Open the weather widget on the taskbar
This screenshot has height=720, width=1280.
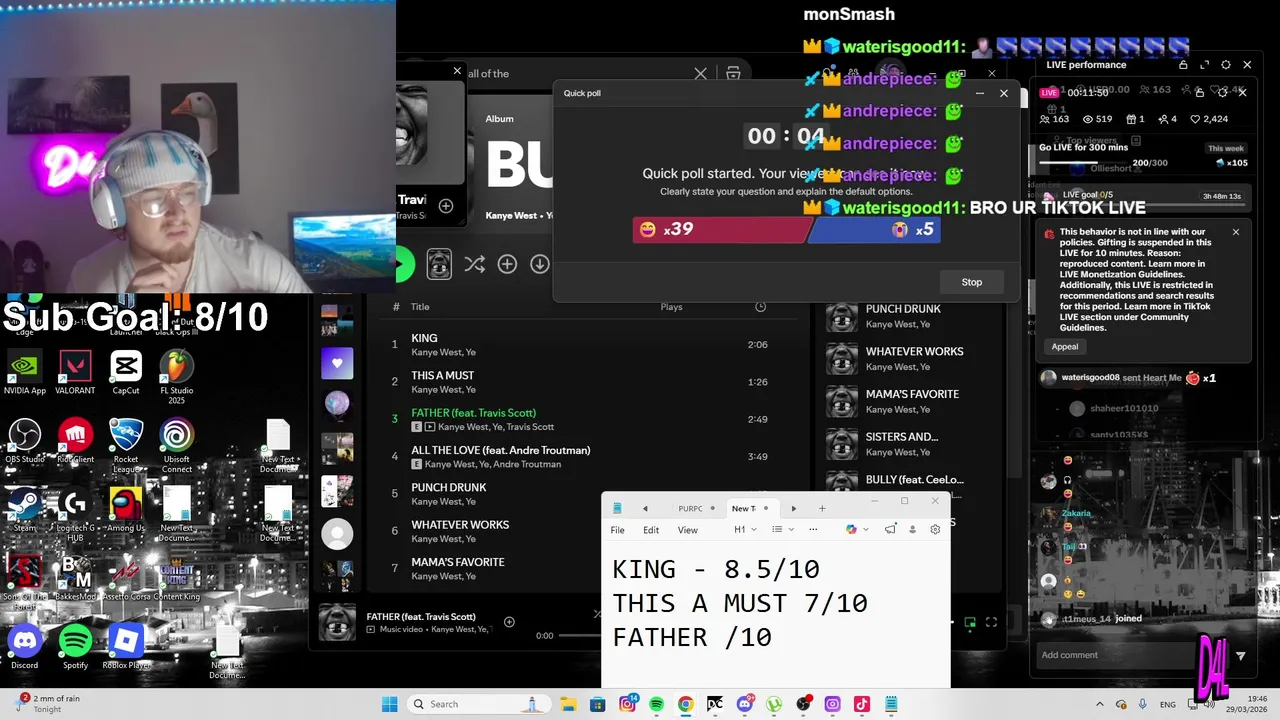pyautogui.click(x=48, y=704)
